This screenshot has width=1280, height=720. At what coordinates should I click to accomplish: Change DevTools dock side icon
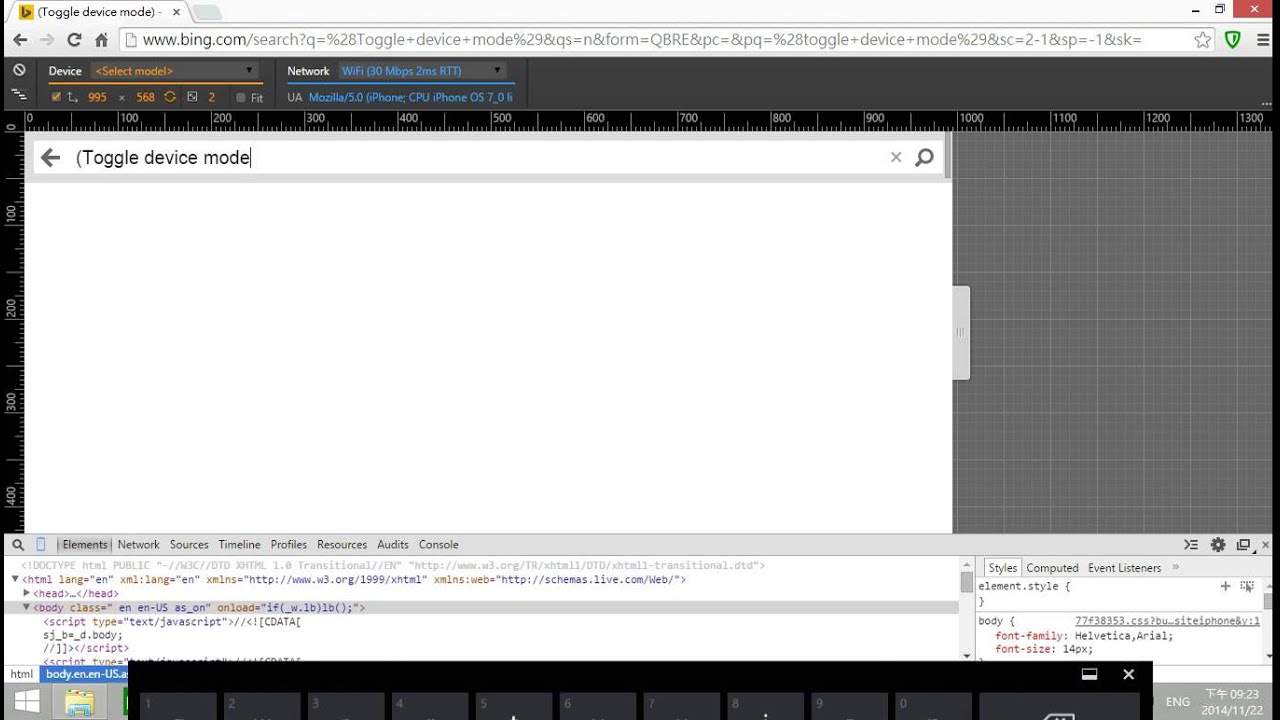[x=1243, y=545]
